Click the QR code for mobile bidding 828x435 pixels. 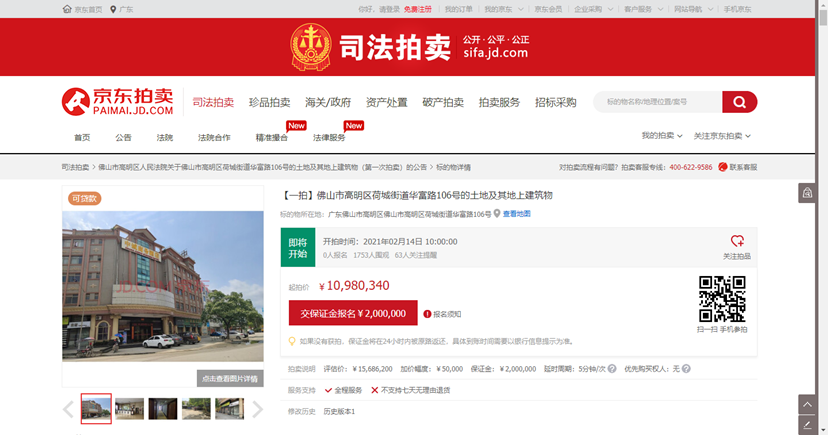(722, 299)
